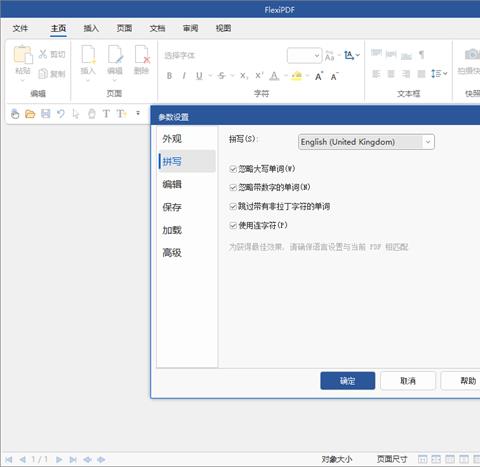The width and height of the screenshot is (480, 467).
Task: Open the spelling language dropdown English (United Kingdom)
Action: [x=366, y=142]
